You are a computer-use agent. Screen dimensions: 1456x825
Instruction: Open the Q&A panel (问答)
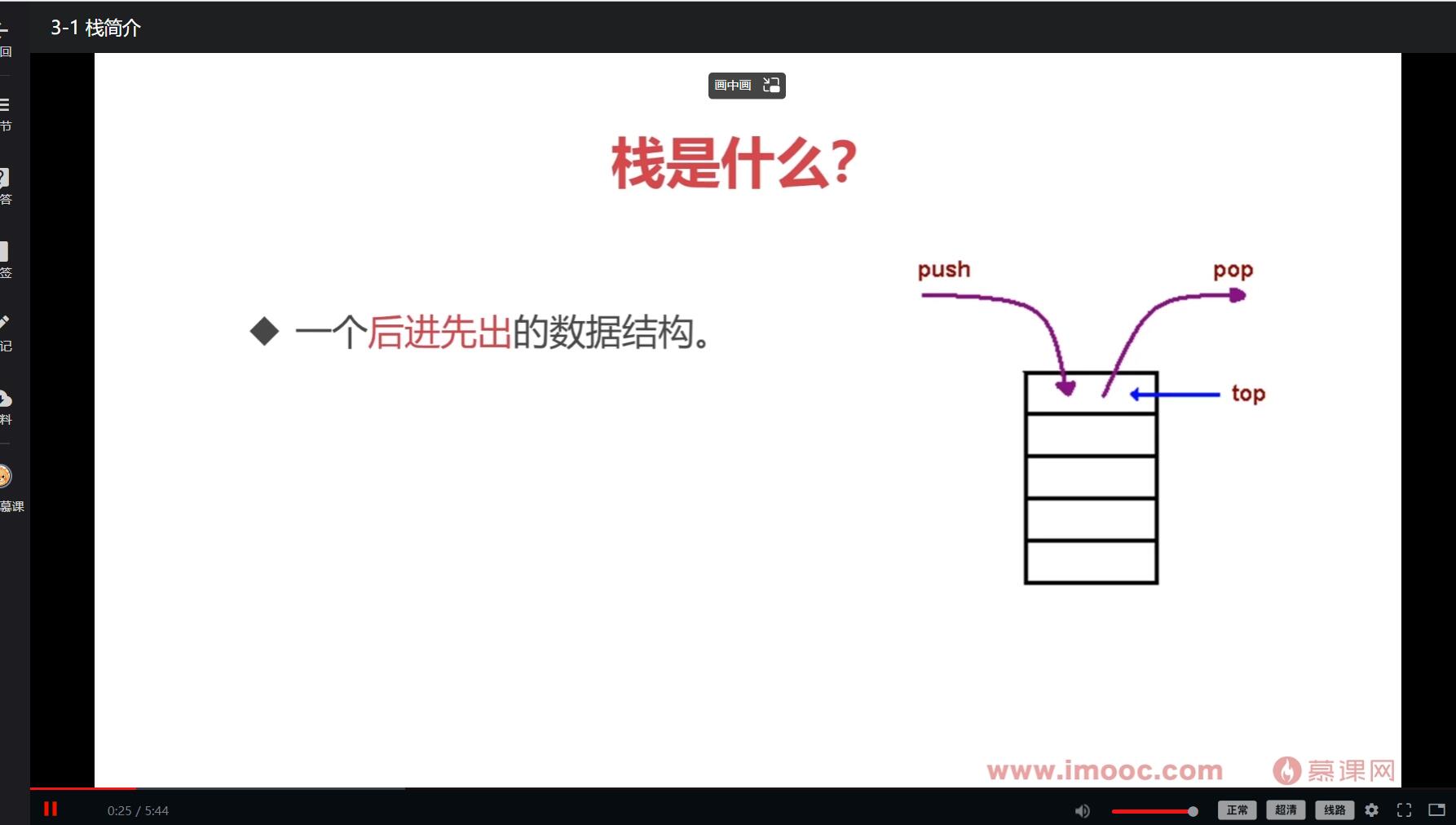(x=5, y=184)
